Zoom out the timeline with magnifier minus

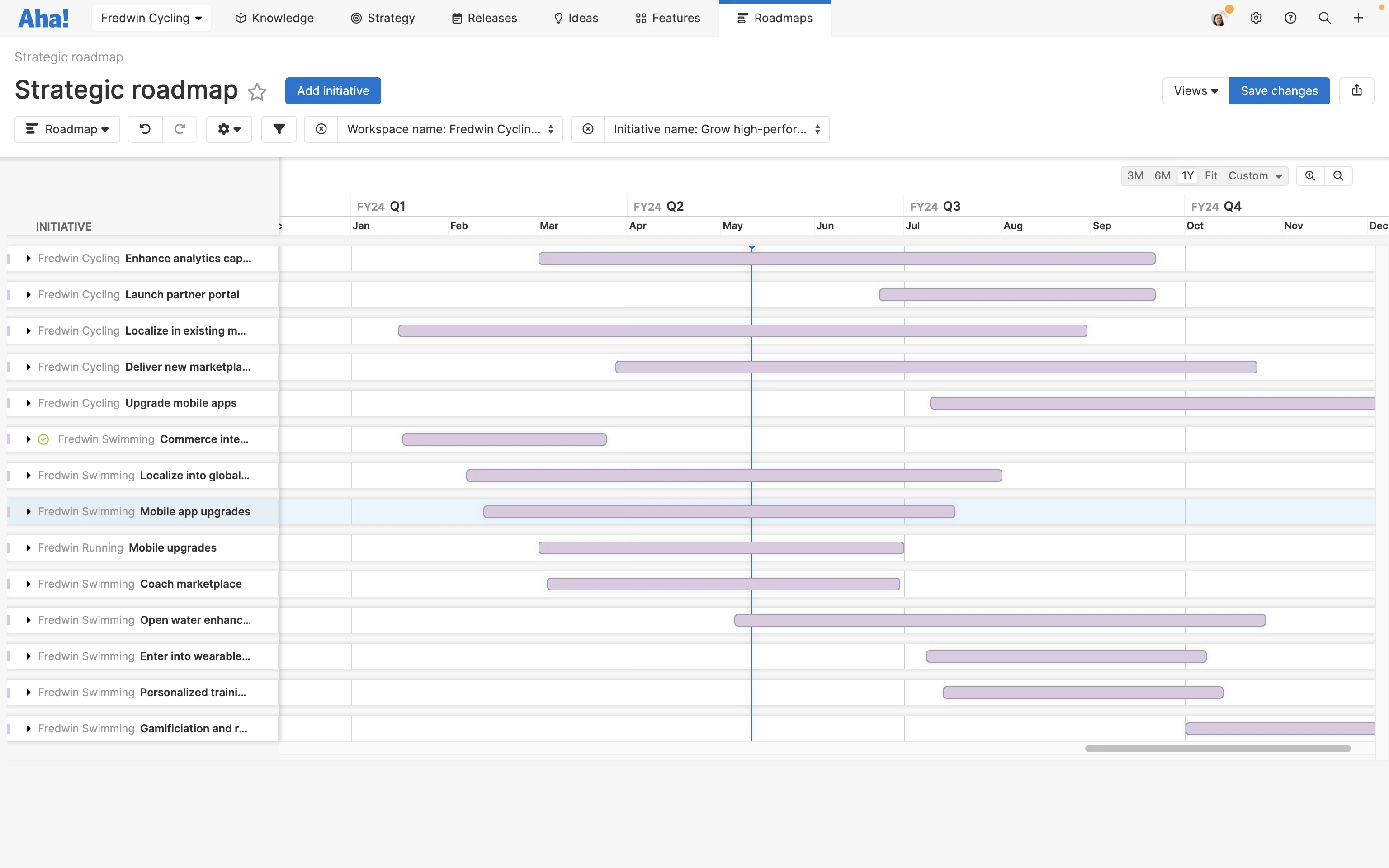[1338, 176]
